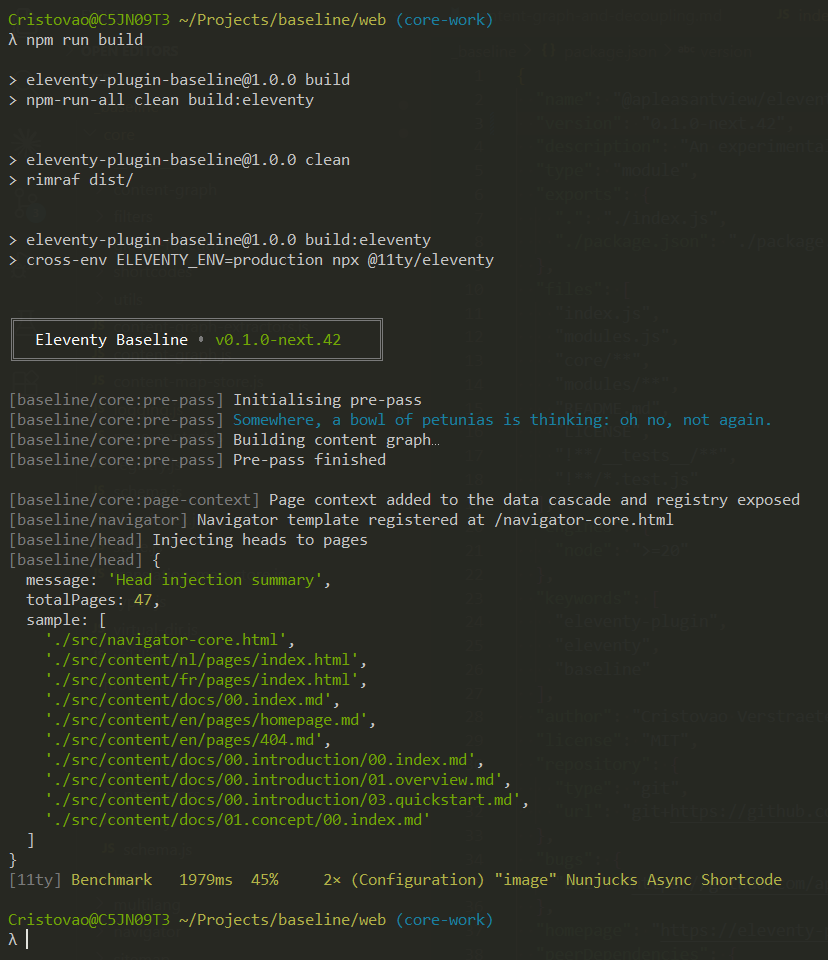The width and height of the screenshot is (828, 960).
Task: Select the '"image" Nunjucks Async Shortcode' text
Action: tap(638, 880)
